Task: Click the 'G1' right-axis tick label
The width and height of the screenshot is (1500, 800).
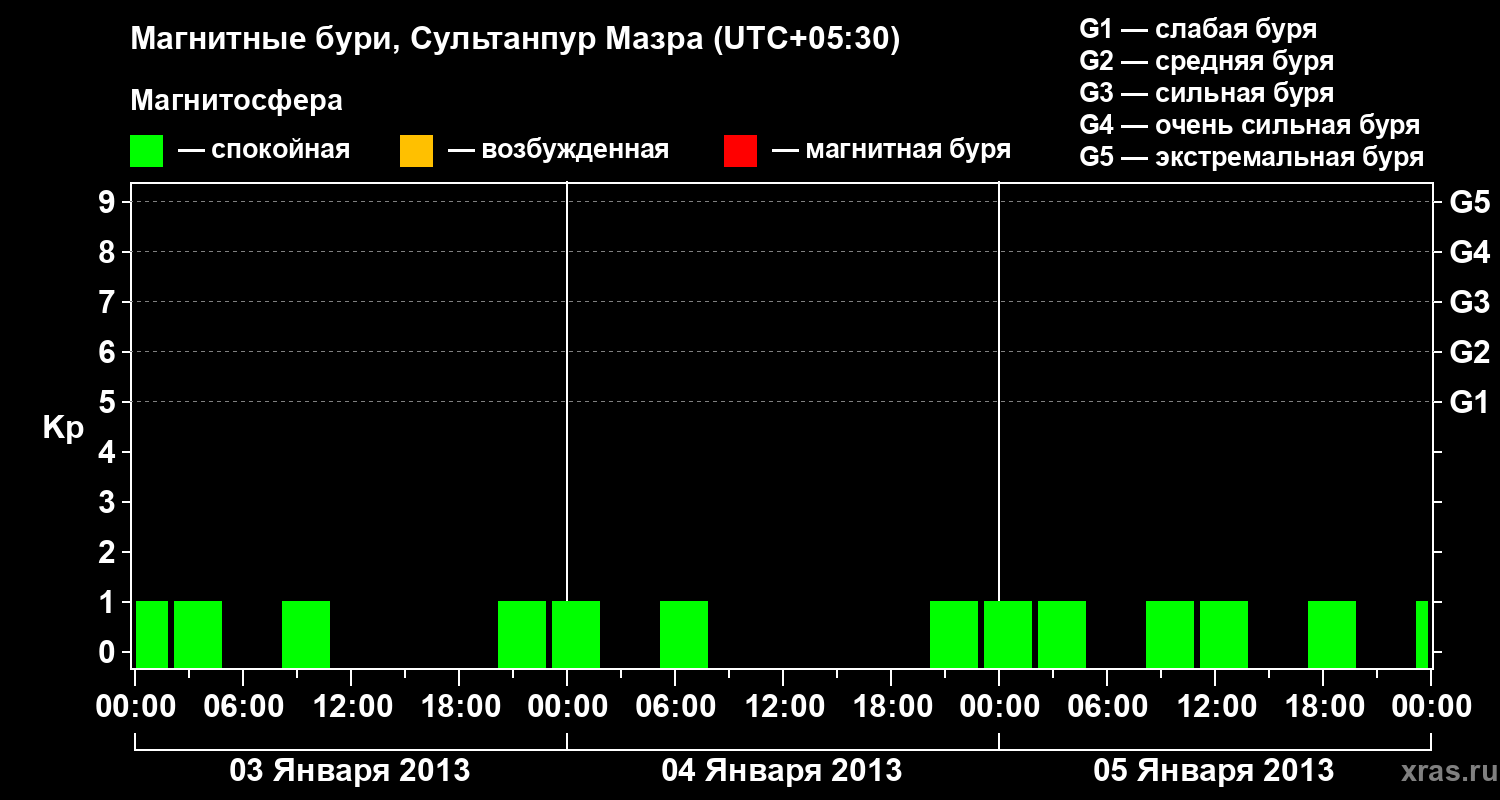Action: (1469, 402)
